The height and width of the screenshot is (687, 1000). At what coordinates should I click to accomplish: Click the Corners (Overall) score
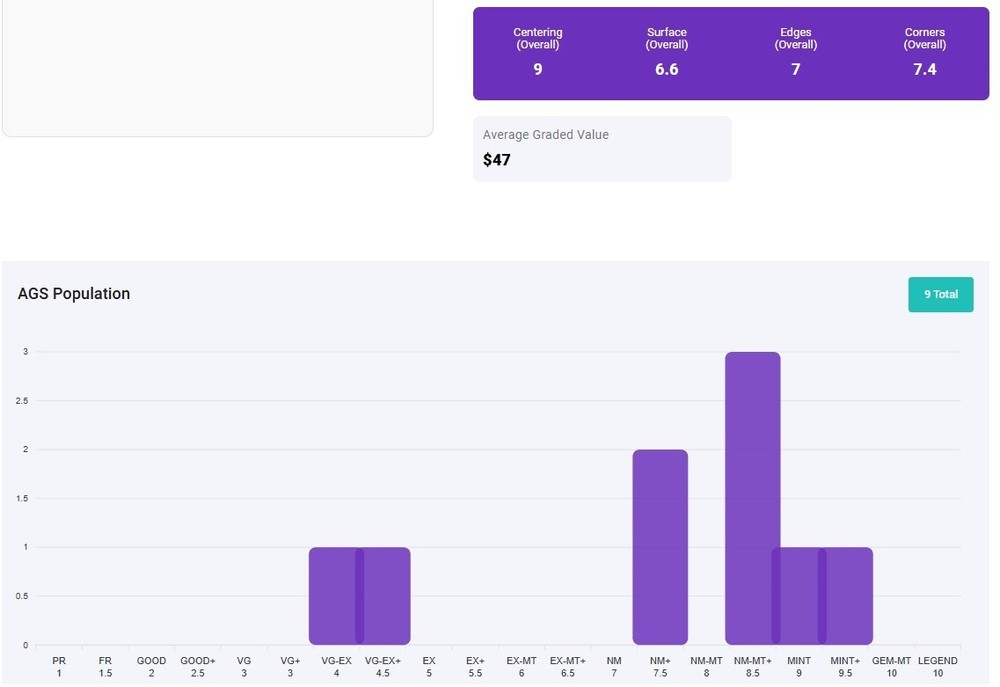pos(925,69)
